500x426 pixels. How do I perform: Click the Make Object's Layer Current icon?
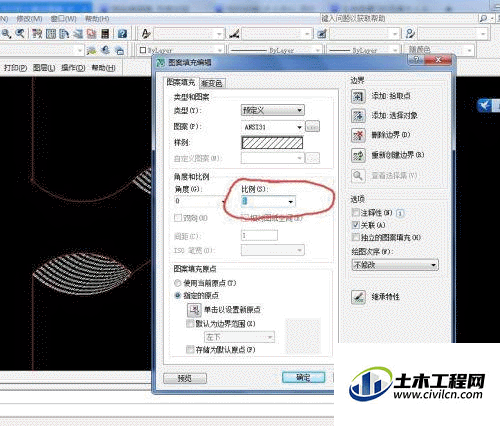(91, 51)
